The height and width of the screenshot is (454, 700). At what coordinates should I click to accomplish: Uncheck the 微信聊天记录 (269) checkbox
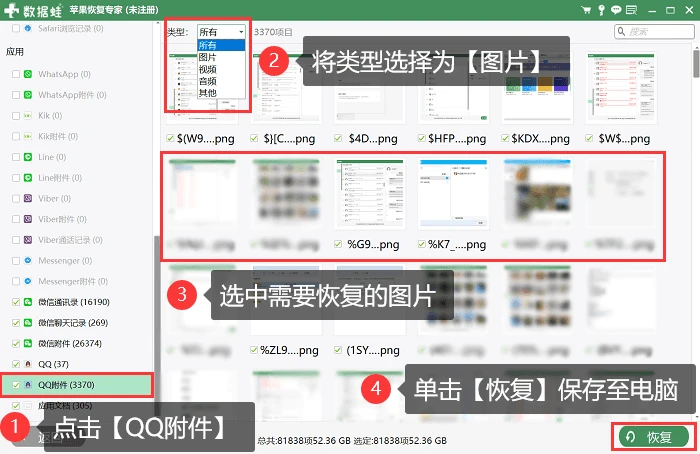pos(16,323)
